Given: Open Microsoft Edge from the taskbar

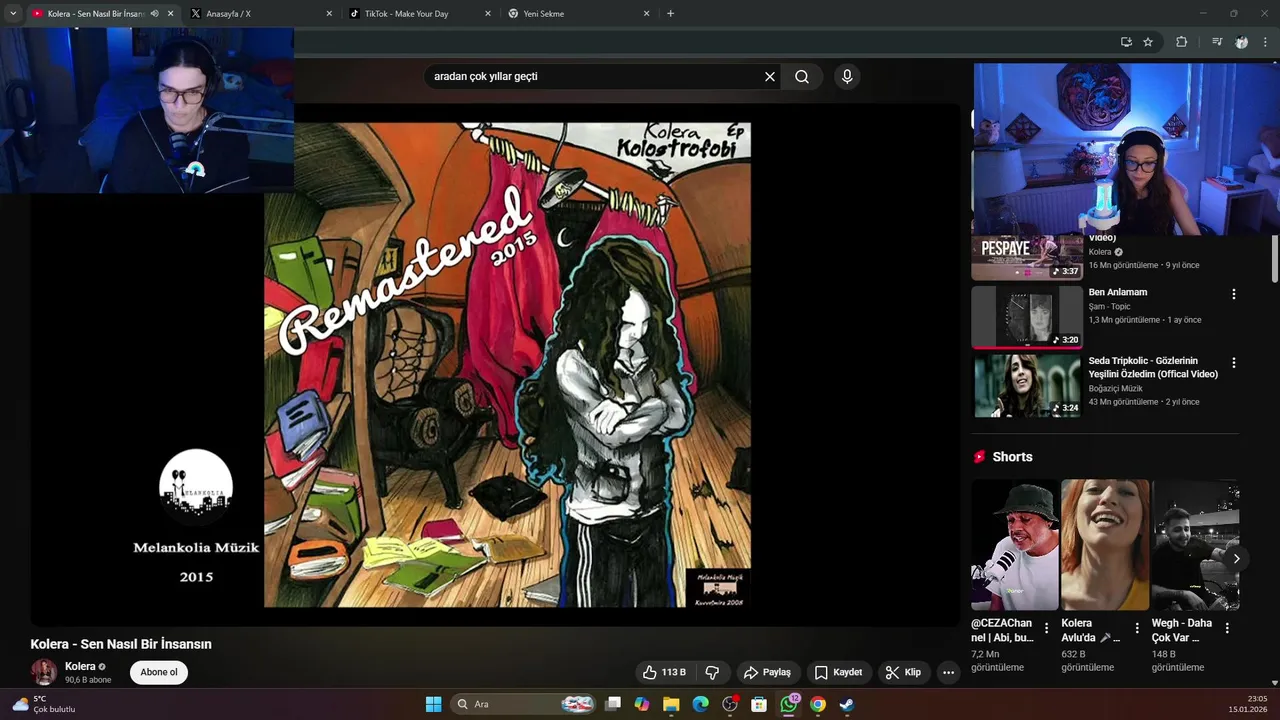Looking at the screenshot, I should click(700, 704).
